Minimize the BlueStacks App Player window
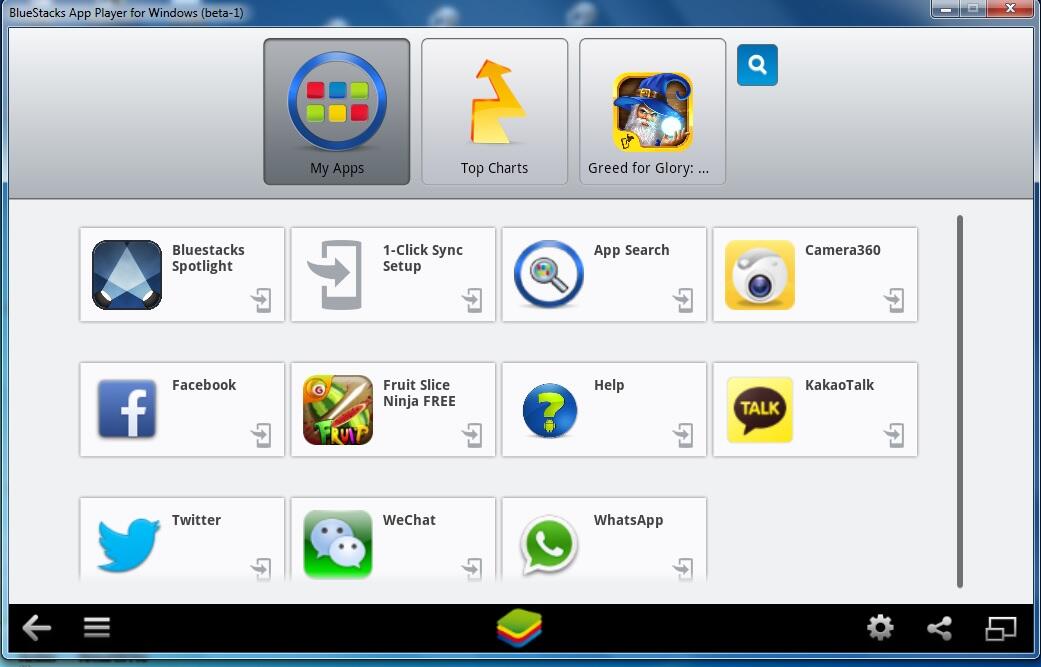 (946, 9)
